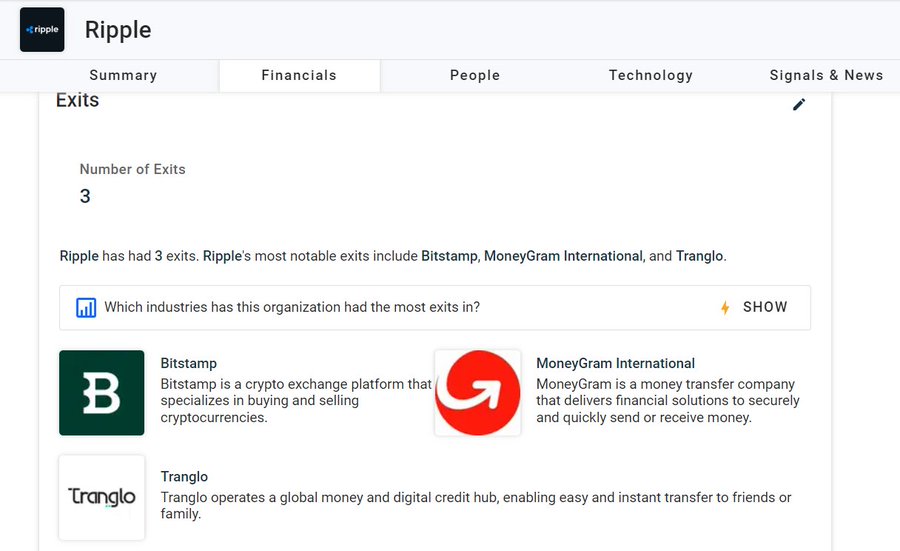Go to the People tab
Viewport: 900px width, 551px height.
(475, 75)
